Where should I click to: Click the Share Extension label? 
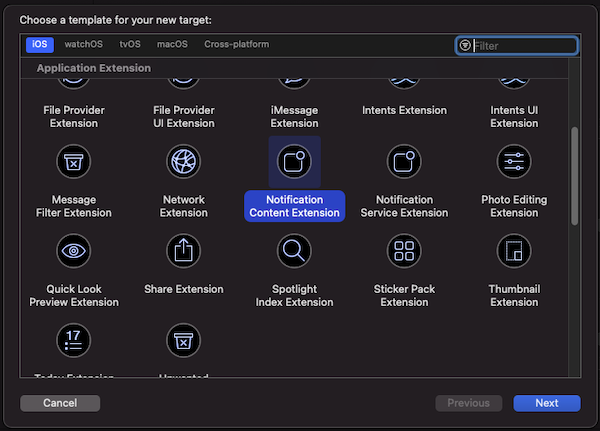(184, 289)
